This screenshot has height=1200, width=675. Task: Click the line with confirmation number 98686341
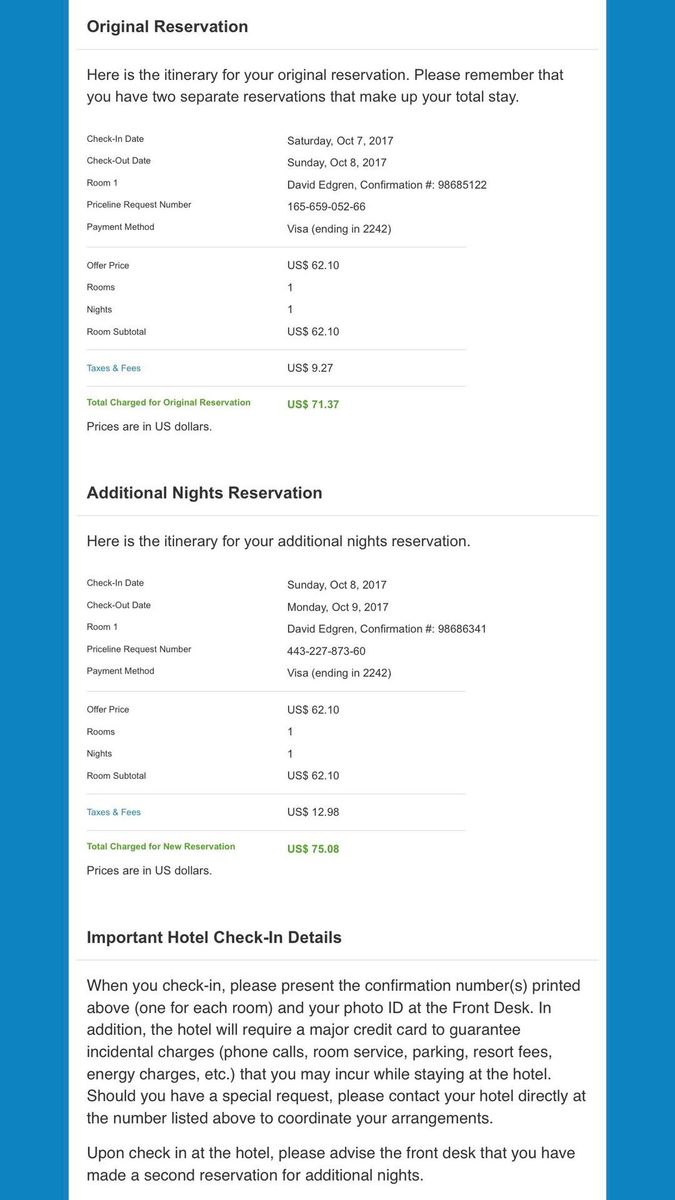point(386,629)
